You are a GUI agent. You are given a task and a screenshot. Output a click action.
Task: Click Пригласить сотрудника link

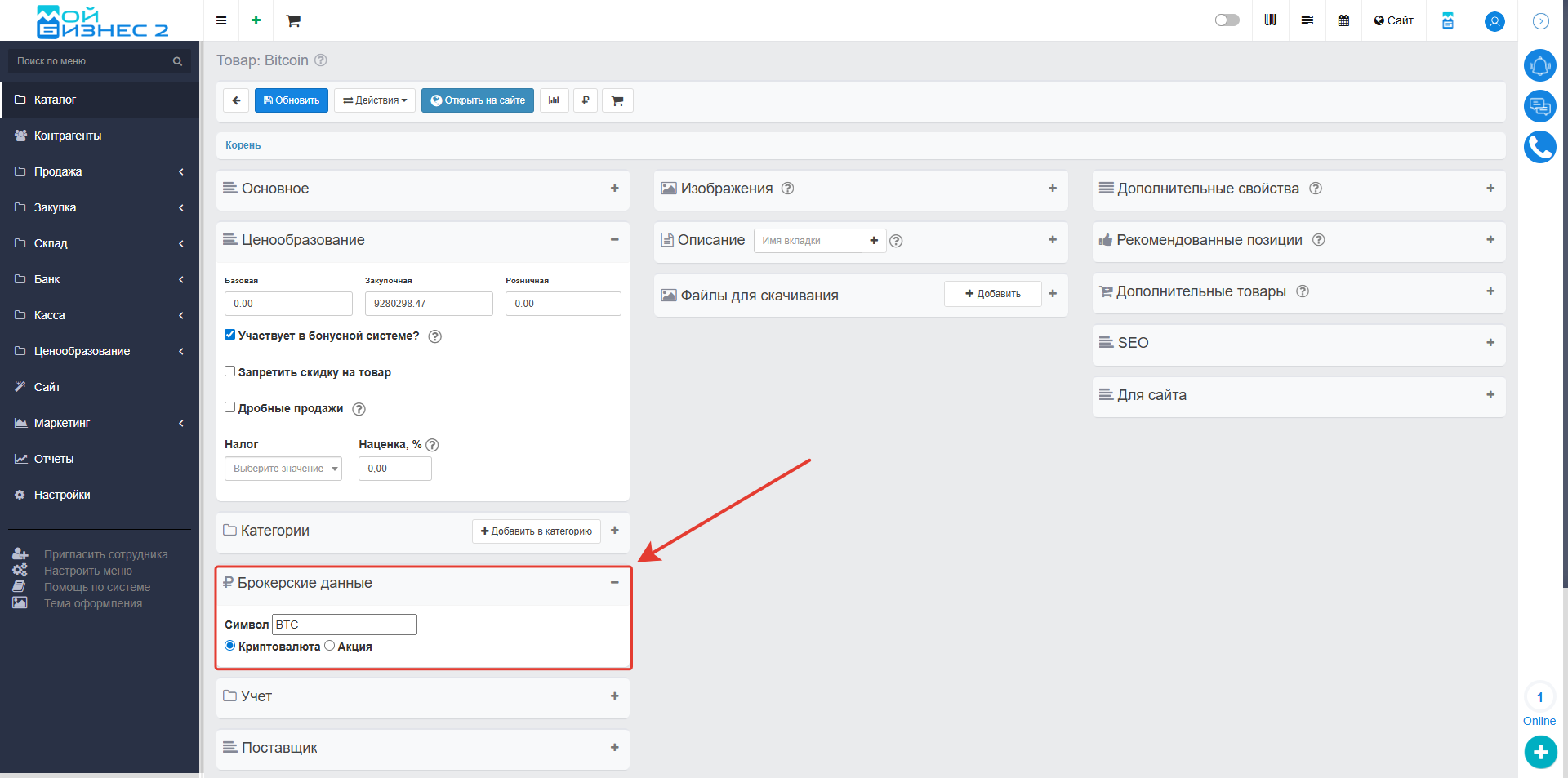106,554
